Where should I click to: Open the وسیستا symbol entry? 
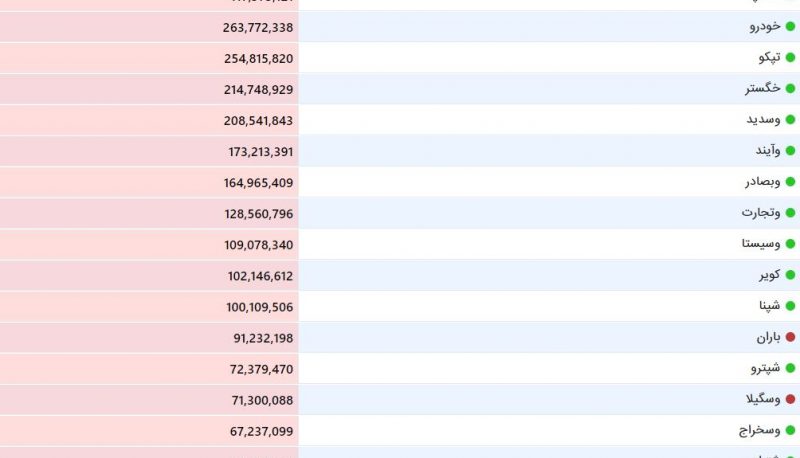coord(761,244)
